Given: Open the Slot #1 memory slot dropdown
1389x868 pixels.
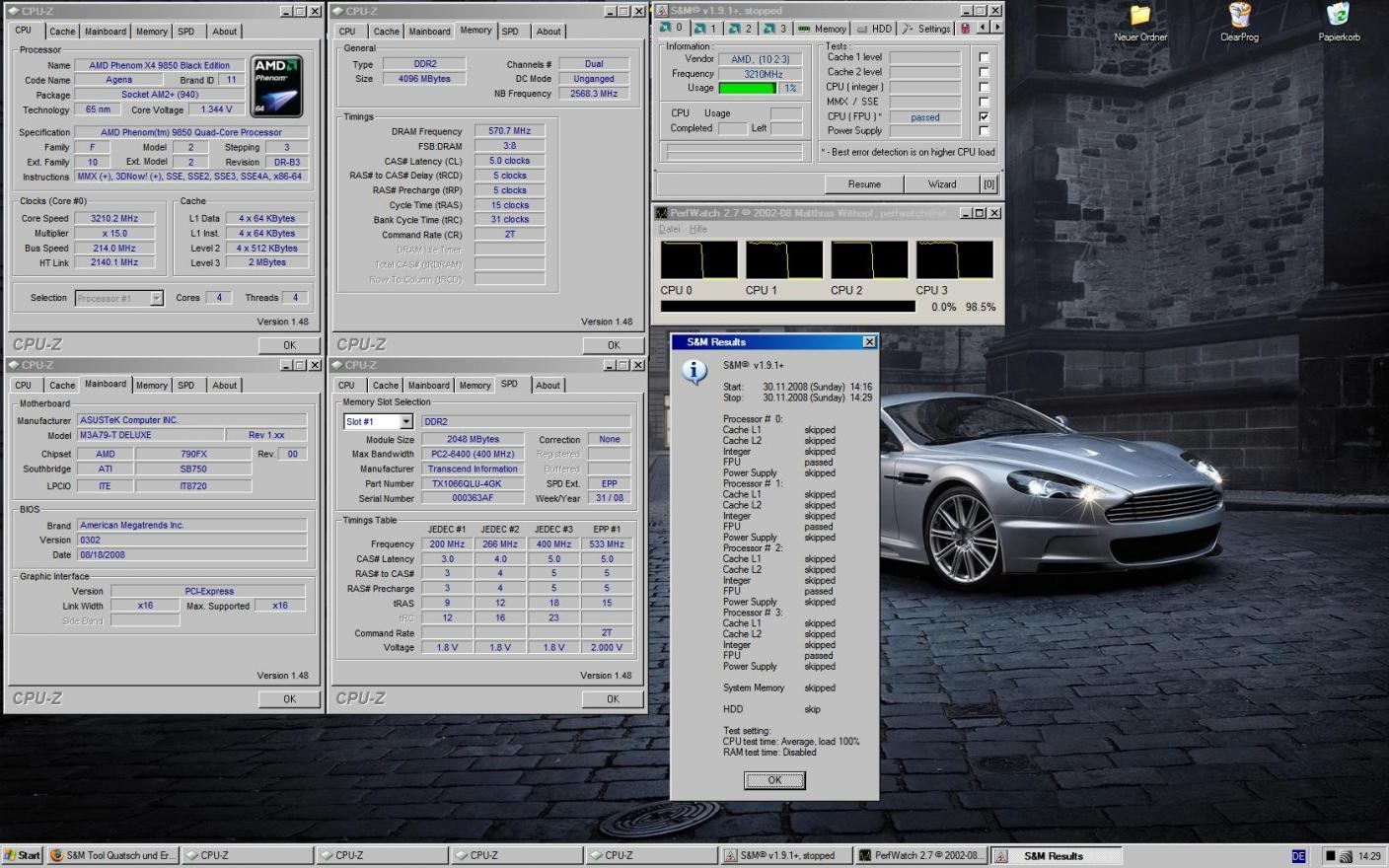Looking at the screenshot, I should (x=405, y=421).
